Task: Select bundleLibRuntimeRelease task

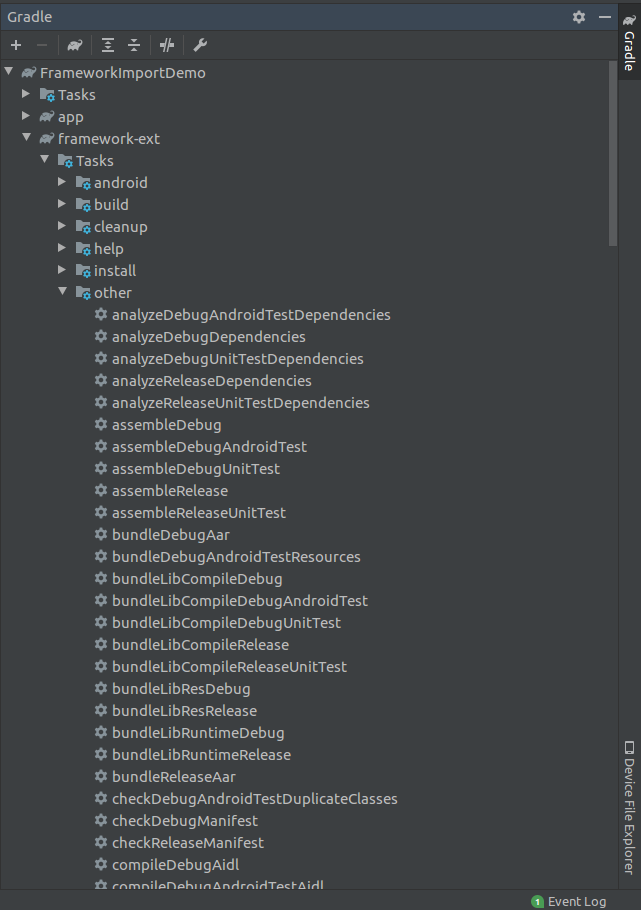Action: [x=201, y=755]
